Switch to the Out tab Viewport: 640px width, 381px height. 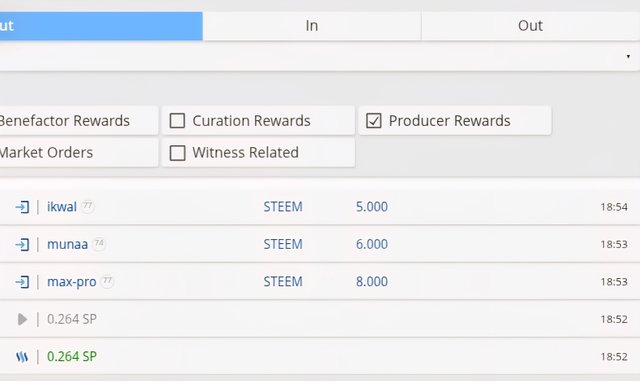531,26
